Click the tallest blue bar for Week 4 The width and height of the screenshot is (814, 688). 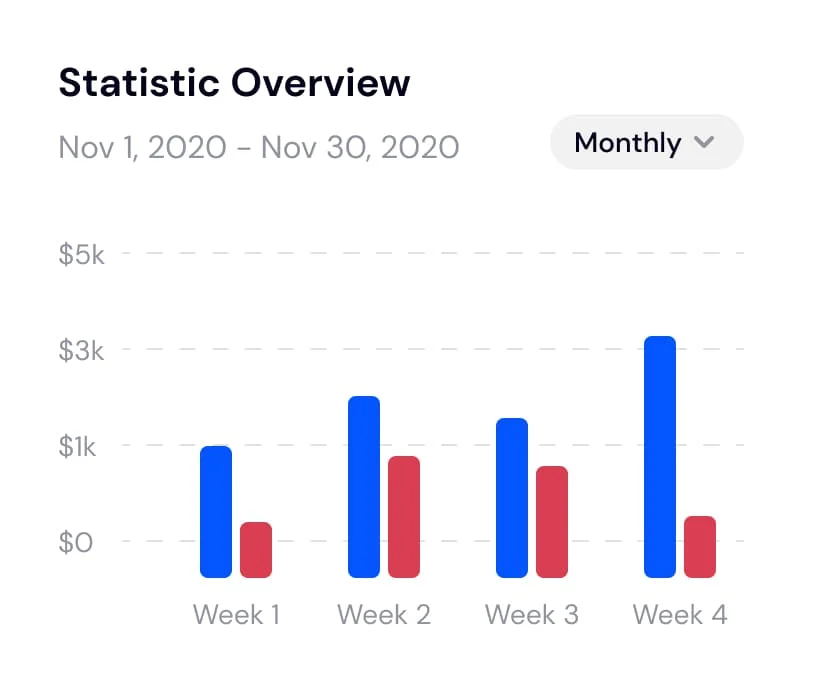pos(659,455)
